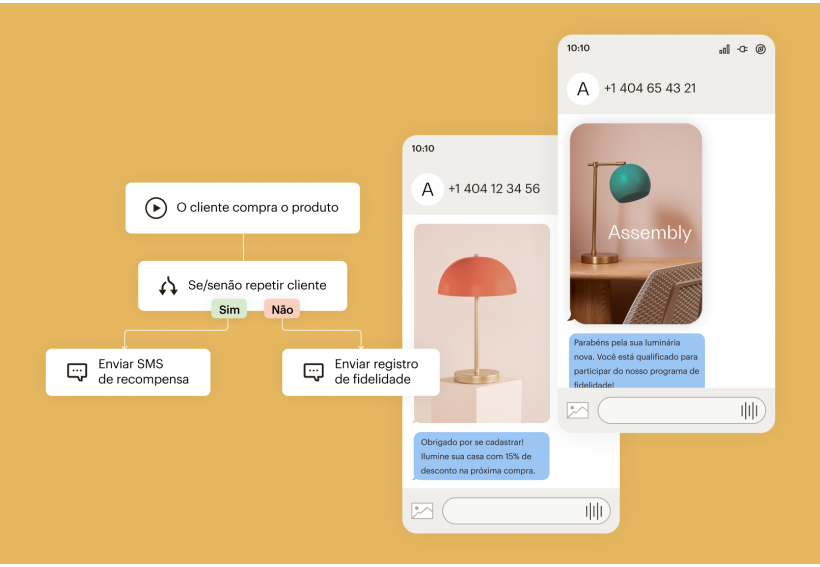Screen dimensions: 820x567
Task: Click the circular status icon at top right
Action: click(x=761, y=49)
